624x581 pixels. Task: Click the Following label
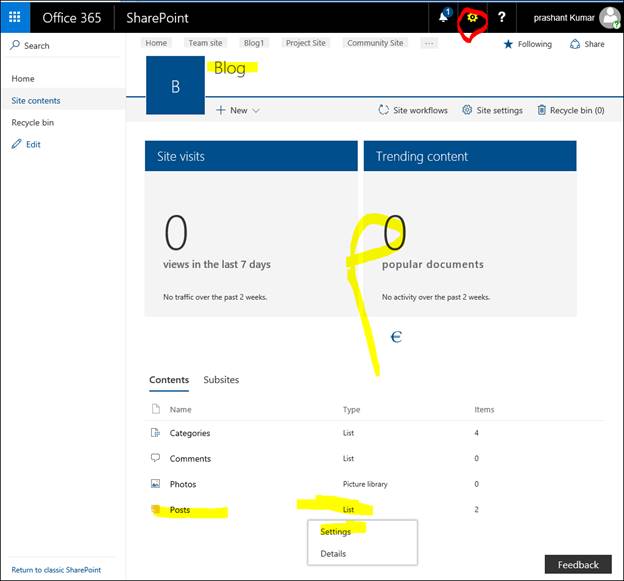[534, 44]
